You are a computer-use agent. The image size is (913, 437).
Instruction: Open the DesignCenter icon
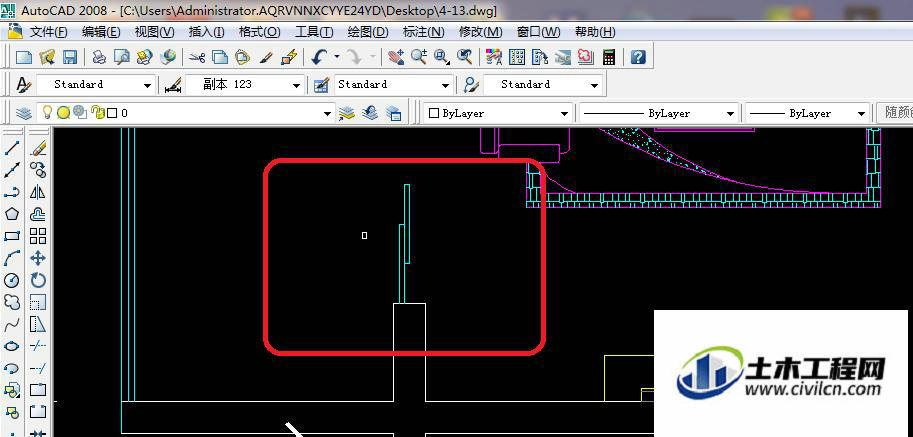[x=517, y=57]
